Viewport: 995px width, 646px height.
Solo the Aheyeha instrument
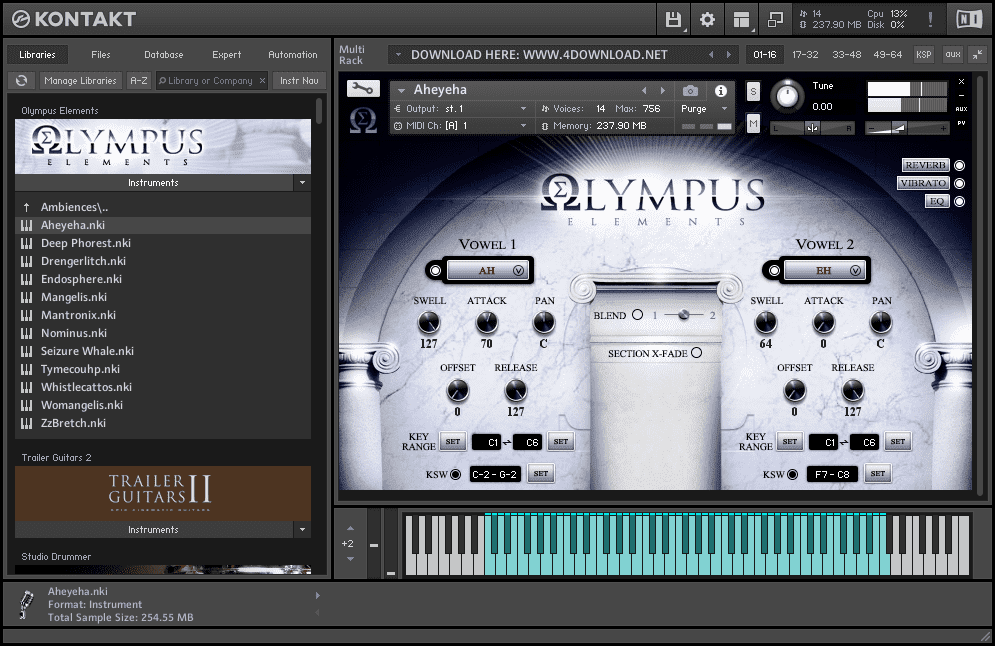click(x=753, y=91)
